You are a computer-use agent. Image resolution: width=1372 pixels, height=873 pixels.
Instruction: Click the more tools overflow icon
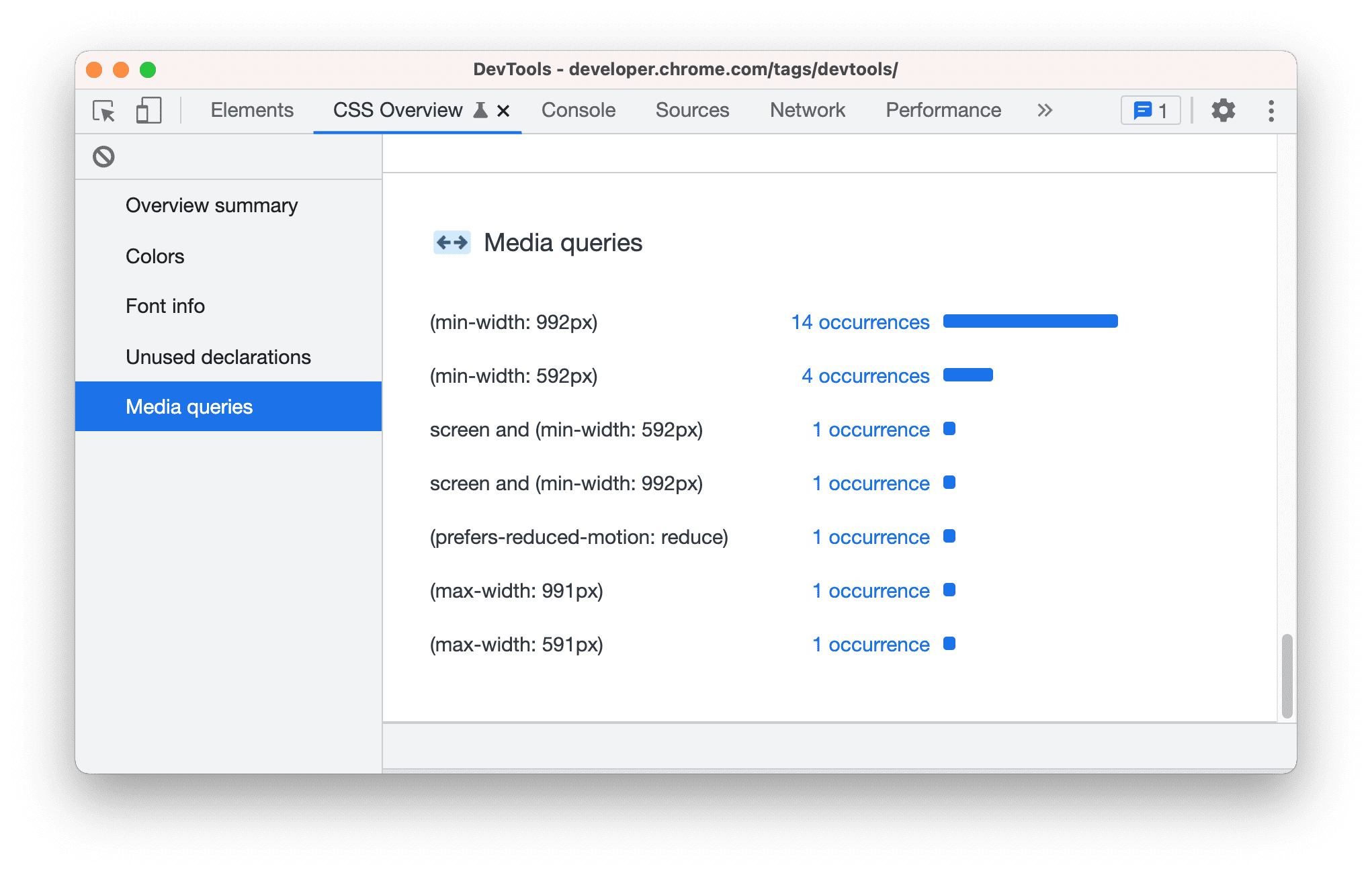click(1048, 110)
